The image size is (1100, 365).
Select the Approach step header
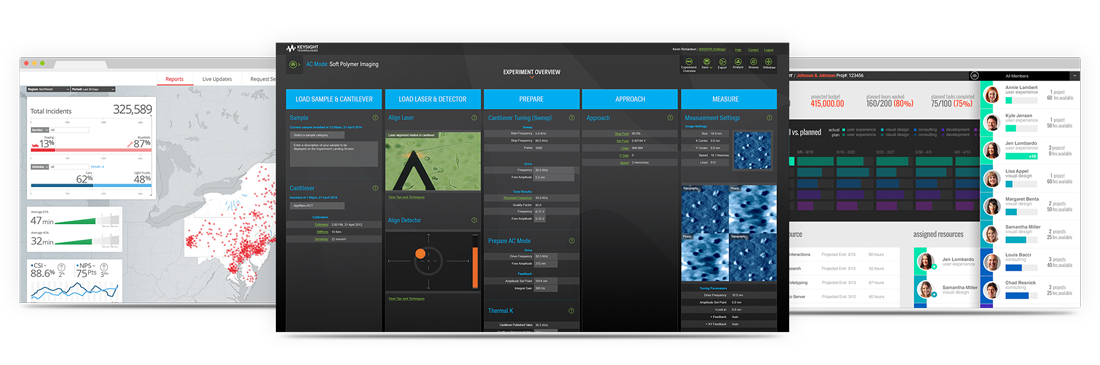(630, 99)
